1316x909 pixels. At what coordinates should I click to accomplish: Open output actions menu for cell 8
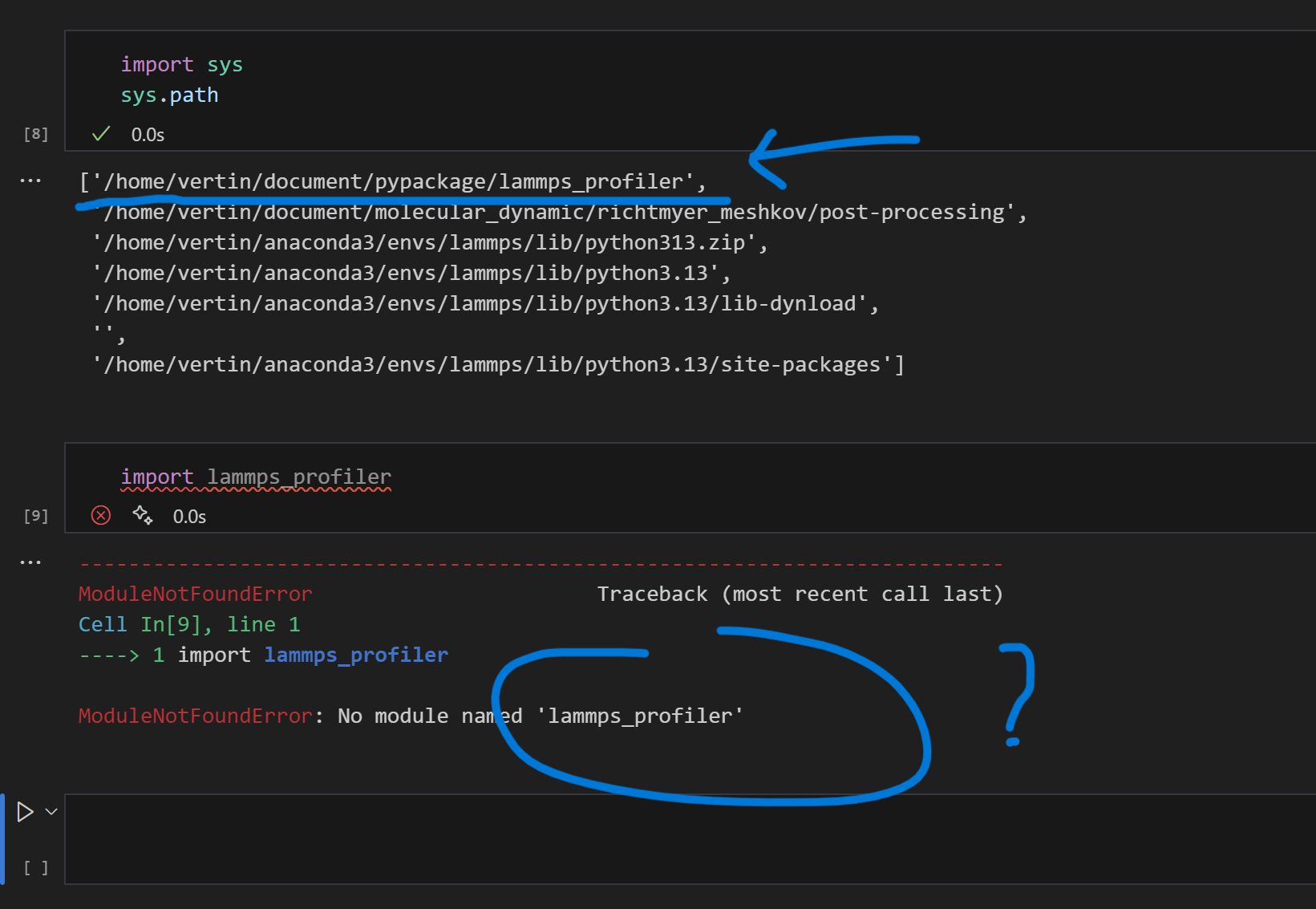30,181
